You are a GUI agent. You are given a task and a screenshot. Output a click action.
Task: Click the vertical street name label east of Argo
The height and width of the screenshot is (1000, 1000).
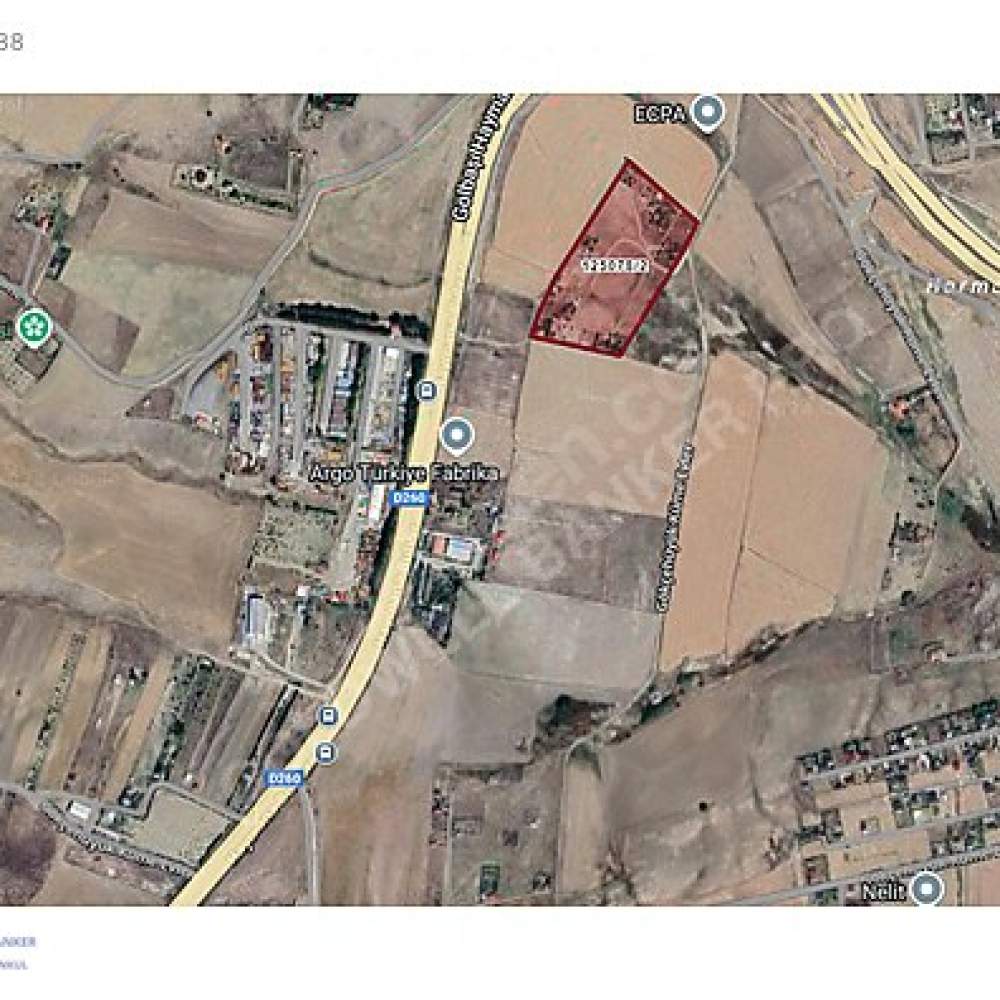675,529
